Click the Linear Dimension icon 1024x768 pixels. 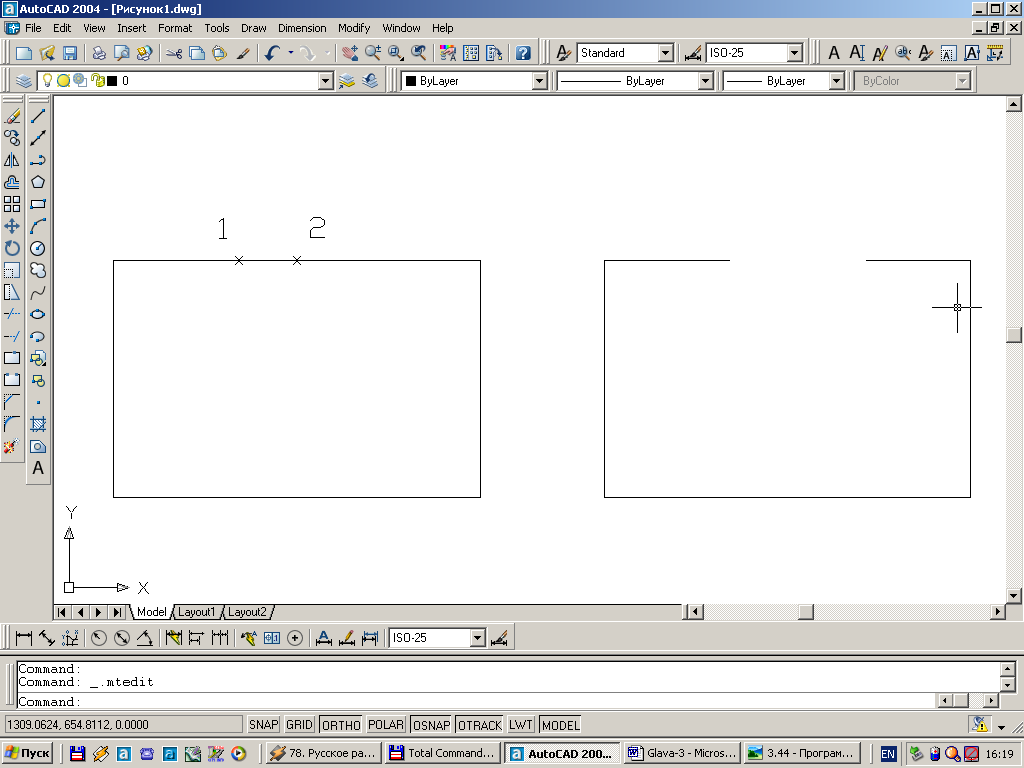24,638
